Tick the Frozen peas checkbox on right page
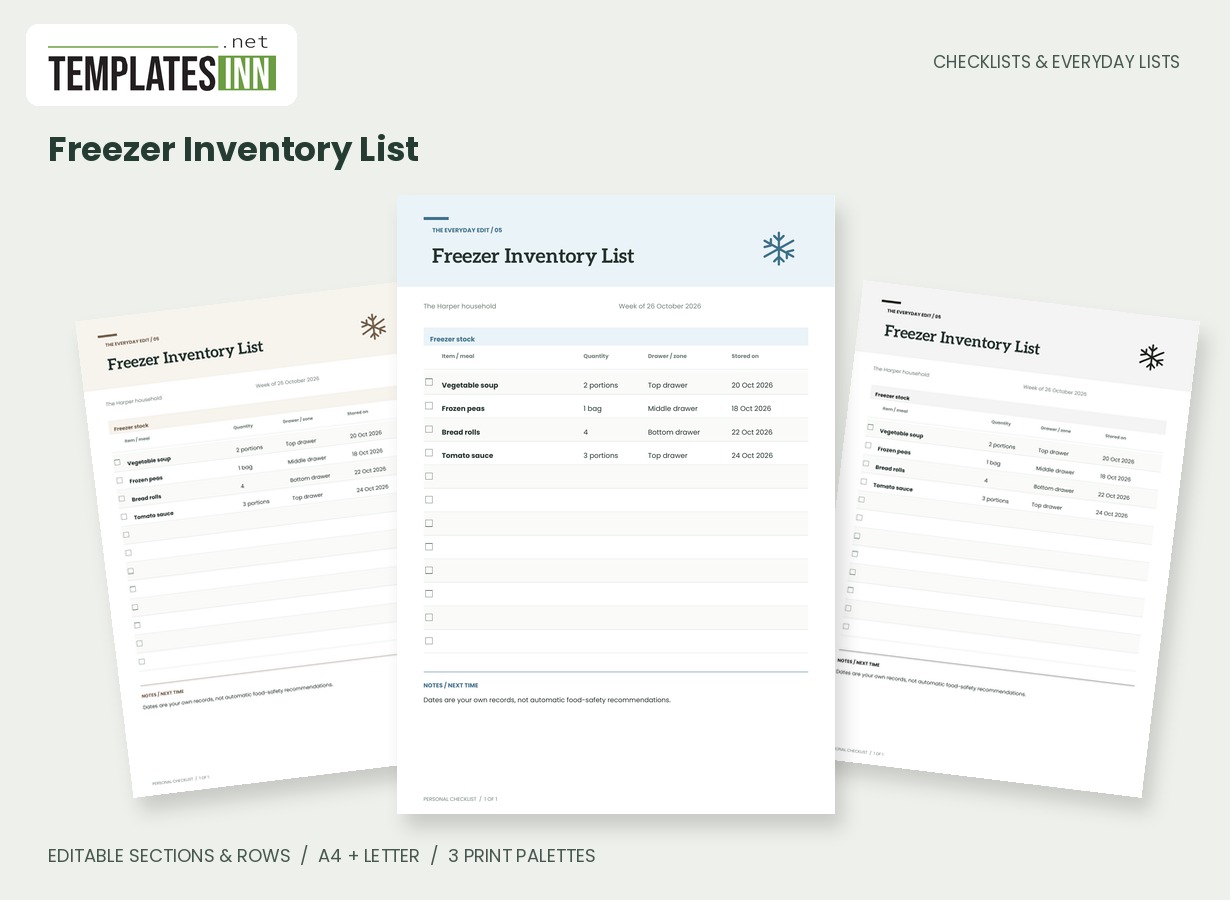The image size is (1230, 900). tap(867, 445)
